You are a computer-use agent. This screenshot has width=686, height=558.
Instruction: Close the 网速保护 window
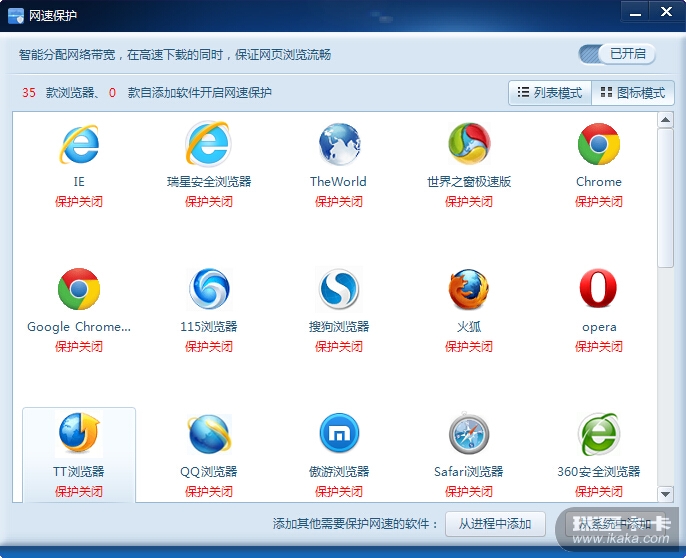[x=666, y=12]
